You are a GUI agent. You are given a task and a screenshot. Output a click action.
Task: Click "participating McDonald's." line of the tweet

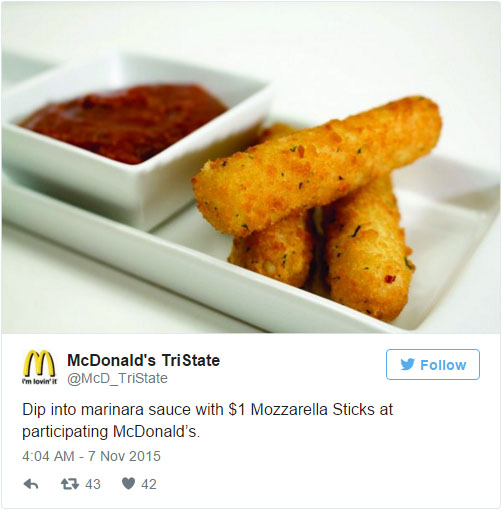pos(111,431)
